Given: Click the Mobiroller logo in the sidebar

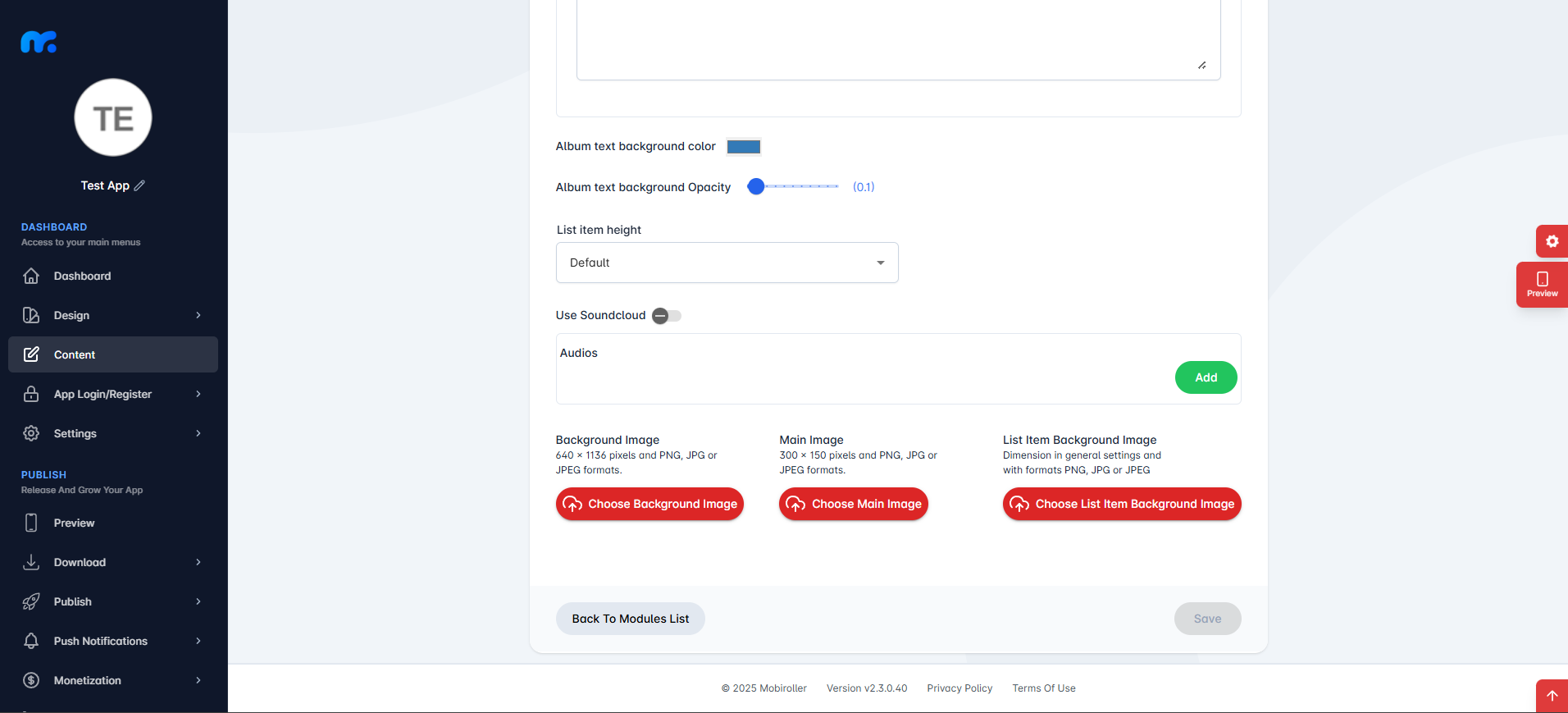Looking at the screenshot, I should tap(39, 42).
